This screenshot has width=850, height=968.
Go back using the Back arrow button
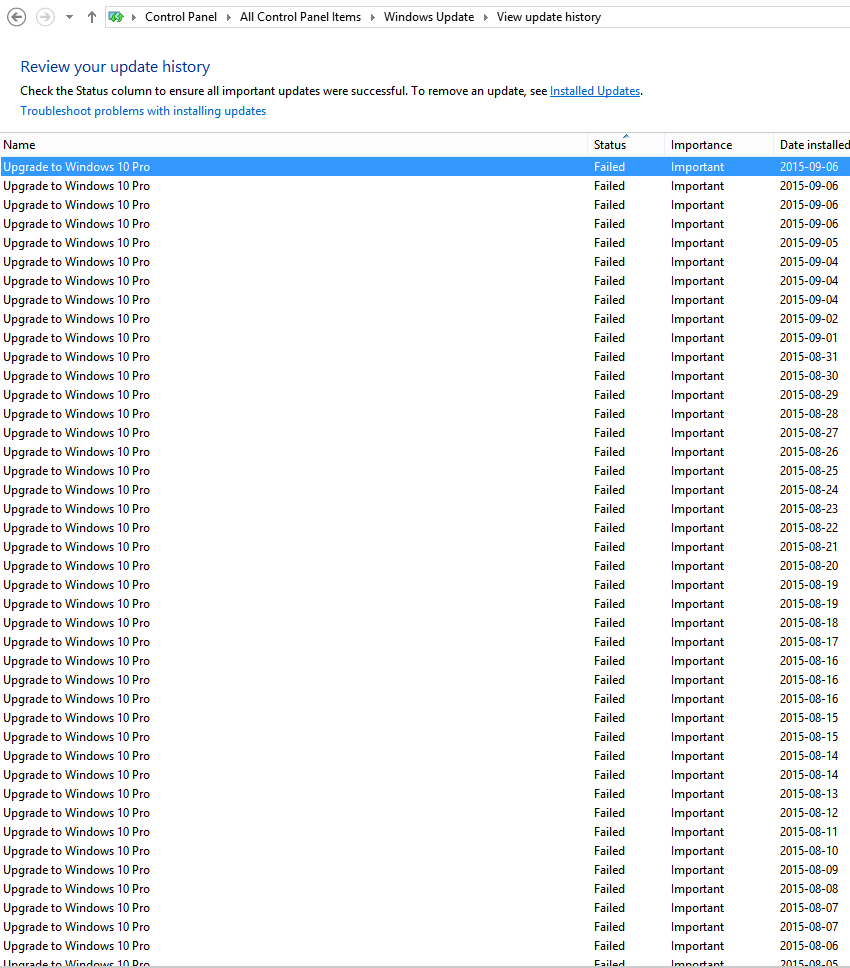(x=17, y=17)
